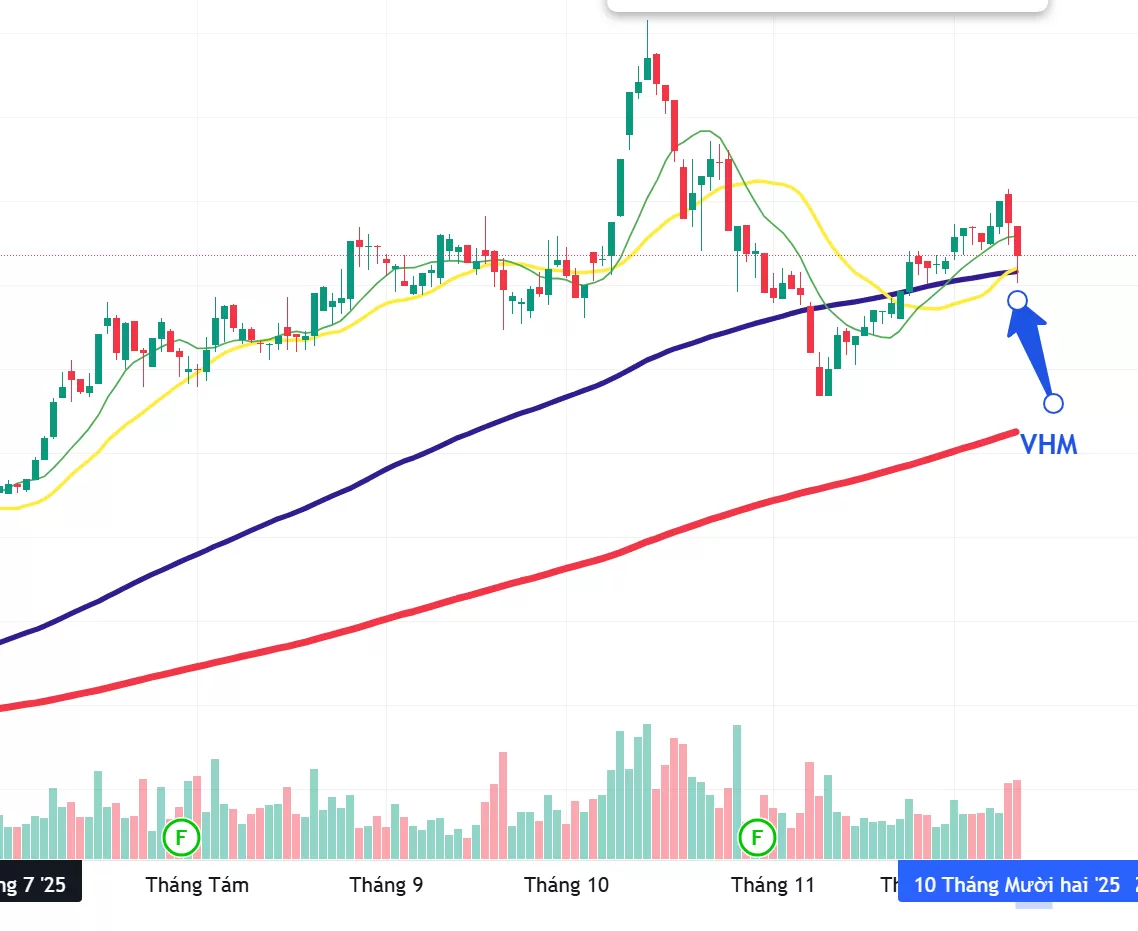Click the green F marker near Tháng Tám
1138x931 pixels.
point(182,837)
